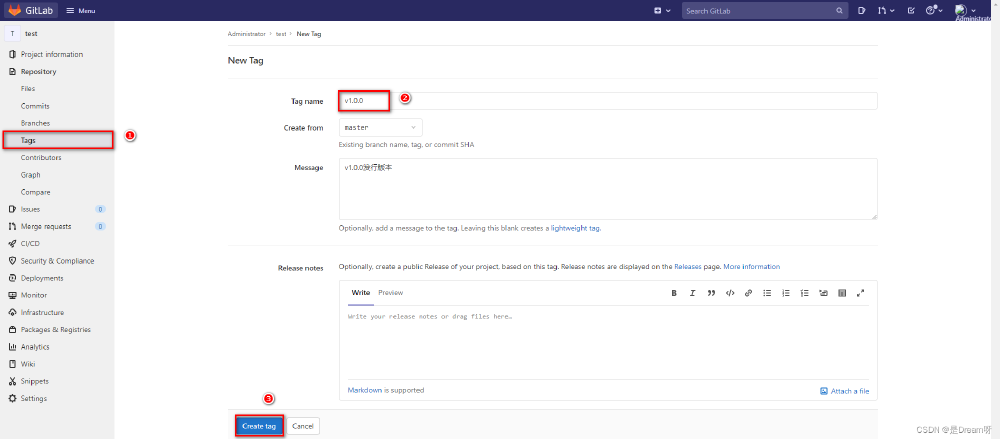Image resolution: width=1000 pixels, height=439 pixels.
Task: Click the bold formatting icon
Action: pos(673,293)
